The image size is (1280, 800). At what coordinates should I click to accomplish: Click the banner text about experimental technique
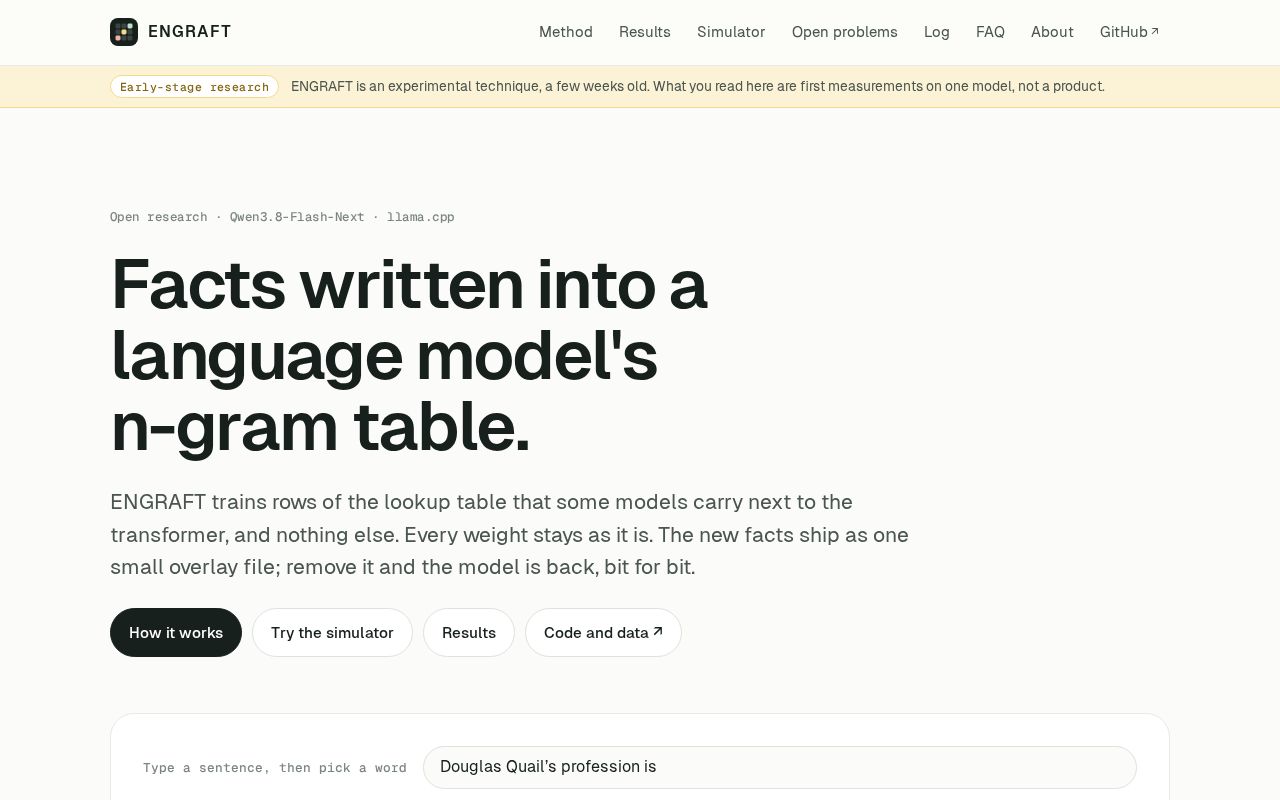pyautogui.click(x=698, y=87)
